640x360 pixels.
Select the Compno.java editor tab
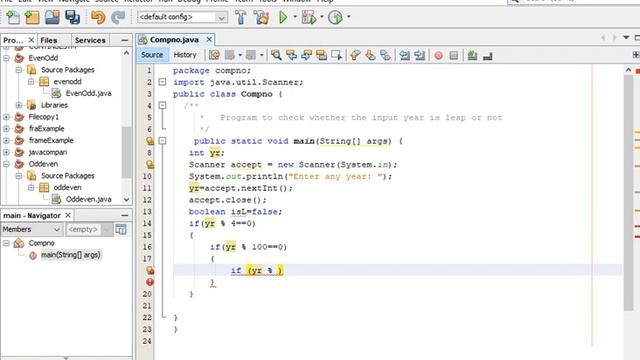point(174,40)
